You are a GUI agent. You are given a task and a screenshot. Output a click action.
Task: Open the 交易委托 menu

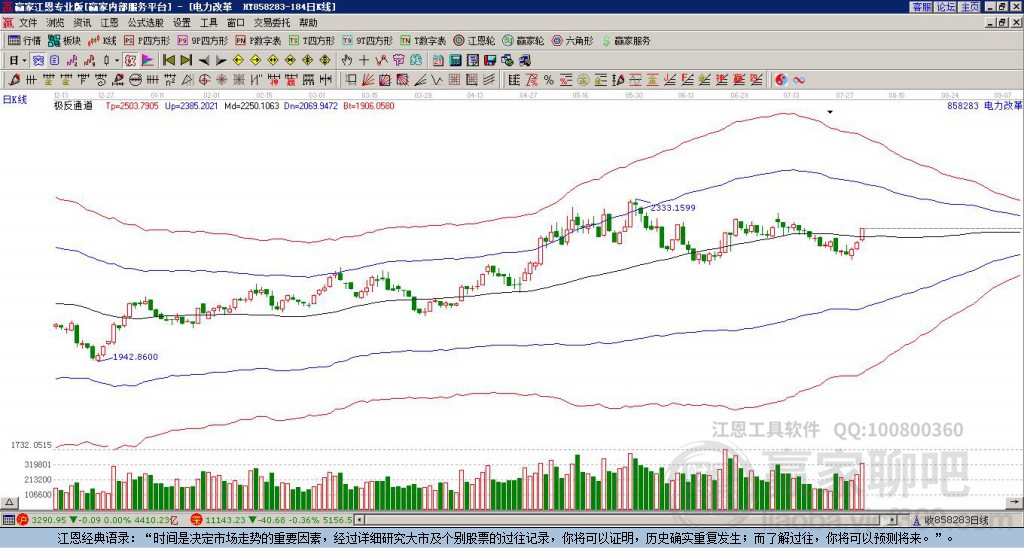272,23
